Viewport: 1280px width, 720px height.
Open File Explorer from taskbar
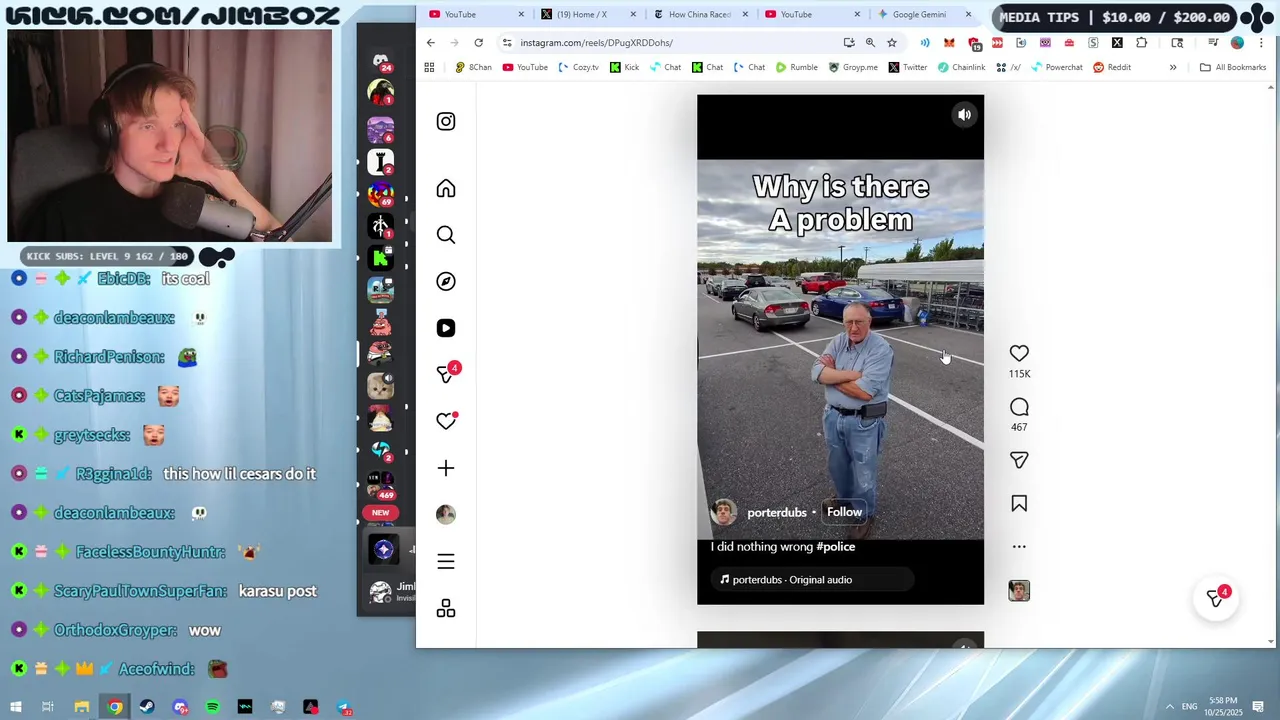pyautogui.click(x=82, y=707)
